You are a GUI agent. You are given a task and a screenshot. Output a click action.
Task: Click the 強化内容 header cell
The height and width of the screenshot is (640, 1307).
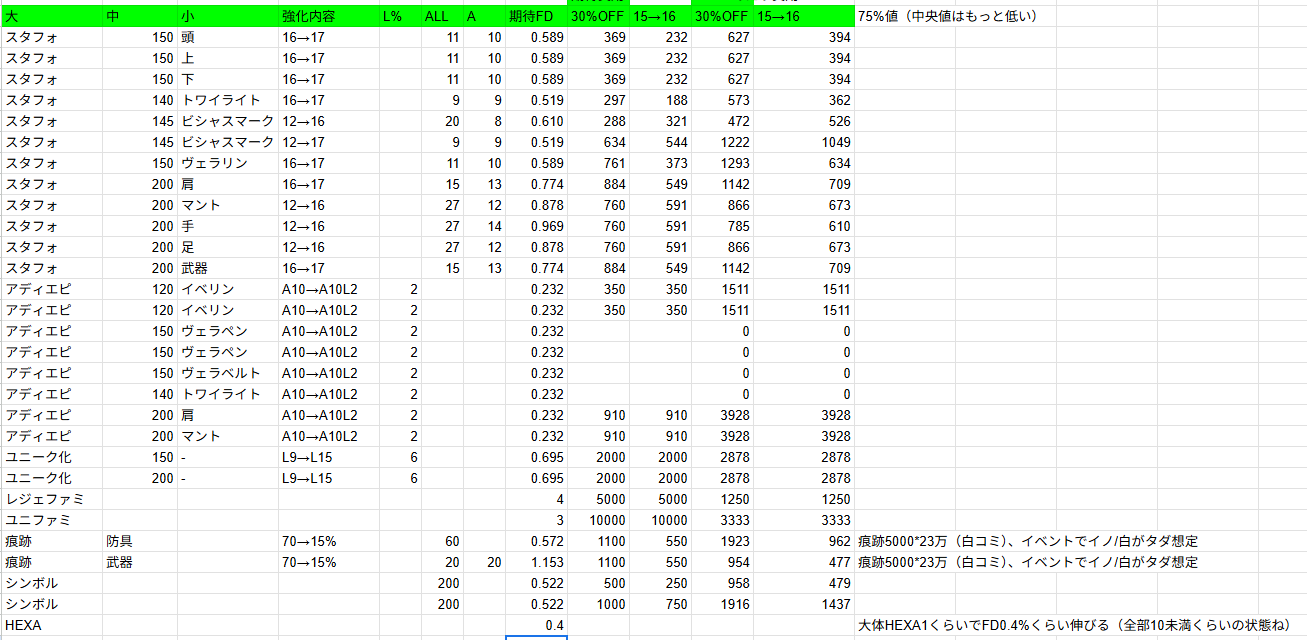(329, 16)
